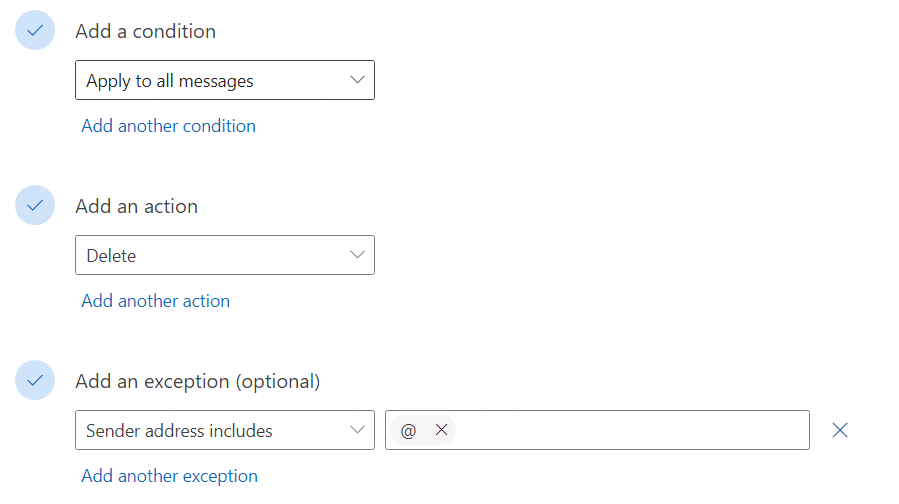Click chevron arrow in the Delete action box
The image size is (899, 504).
[x=357, y=255]
